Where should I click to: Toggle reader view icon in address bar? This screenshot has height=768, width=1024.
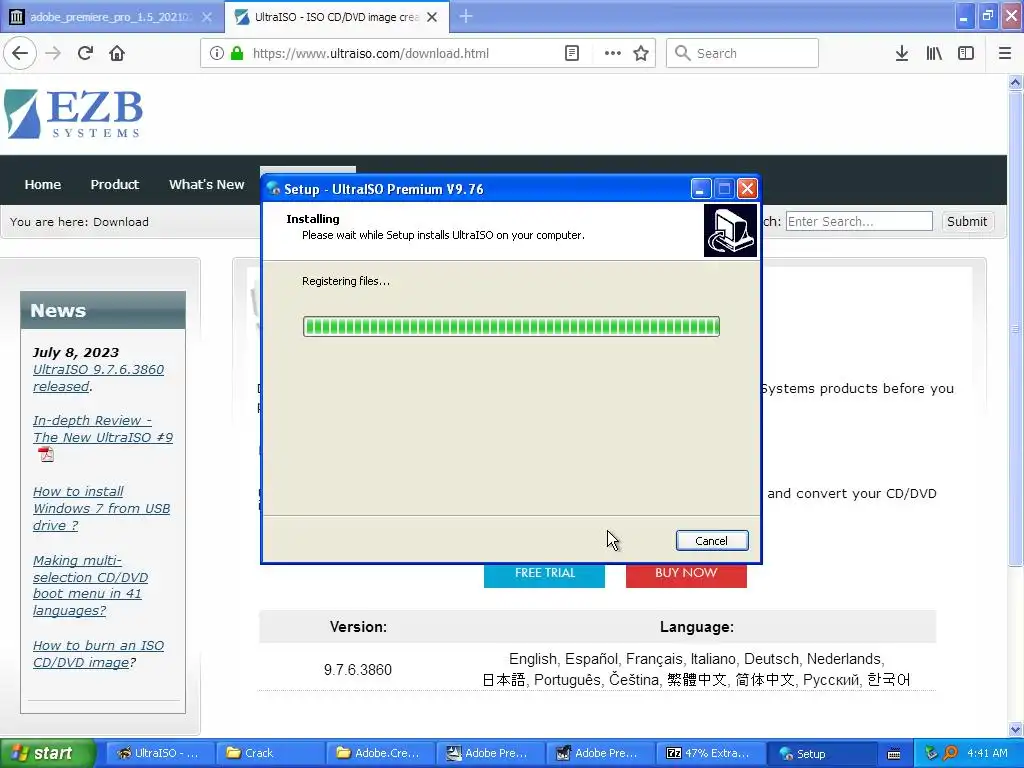(x=571, y=53)
